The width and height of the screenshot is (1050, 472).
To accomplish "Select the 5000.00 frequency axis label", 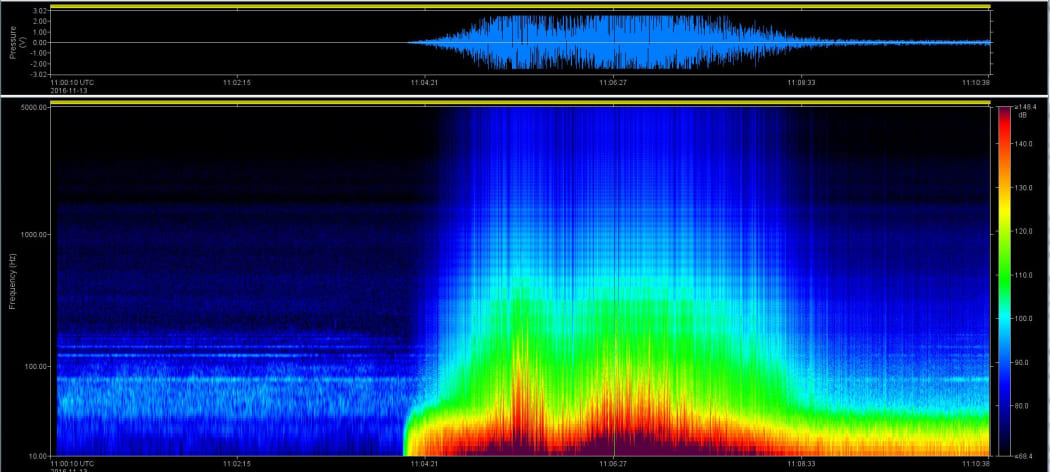I will (34, 107).
